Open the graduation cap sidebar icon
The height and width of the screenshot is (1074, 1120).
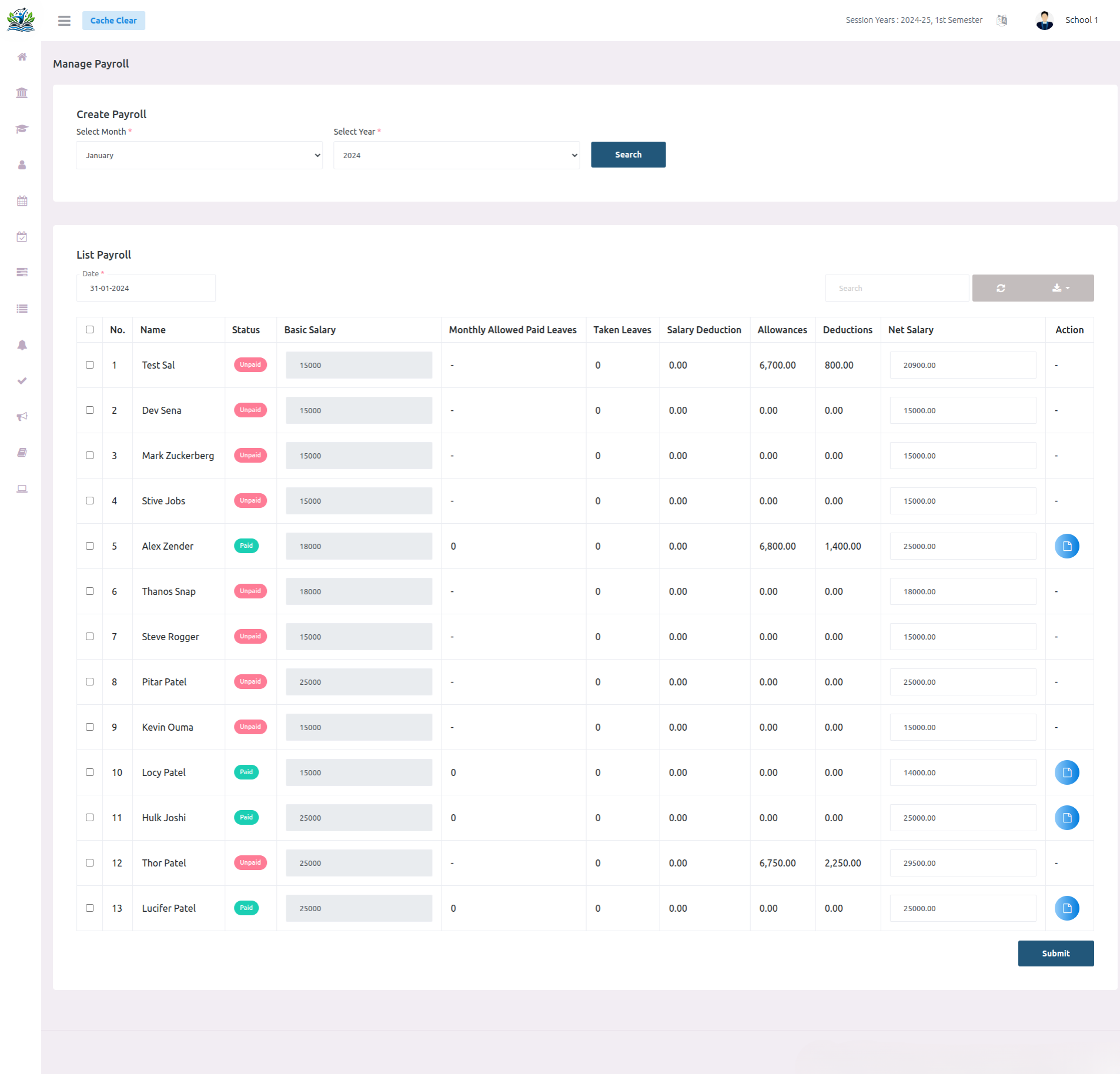click(x=22, y=129)
